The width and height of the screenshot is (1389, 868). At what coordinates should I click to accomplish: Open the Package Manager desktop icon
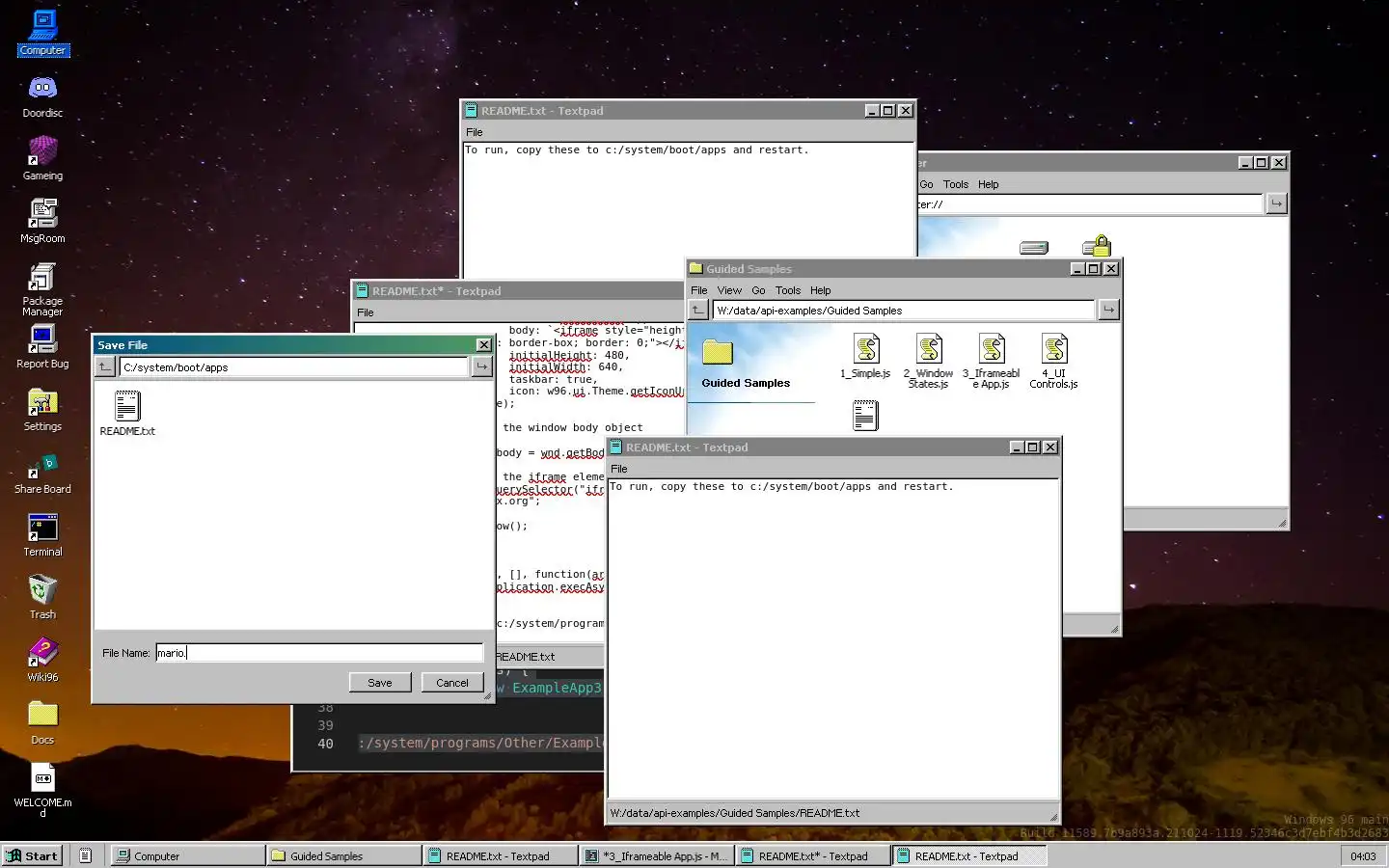point(42,289)
